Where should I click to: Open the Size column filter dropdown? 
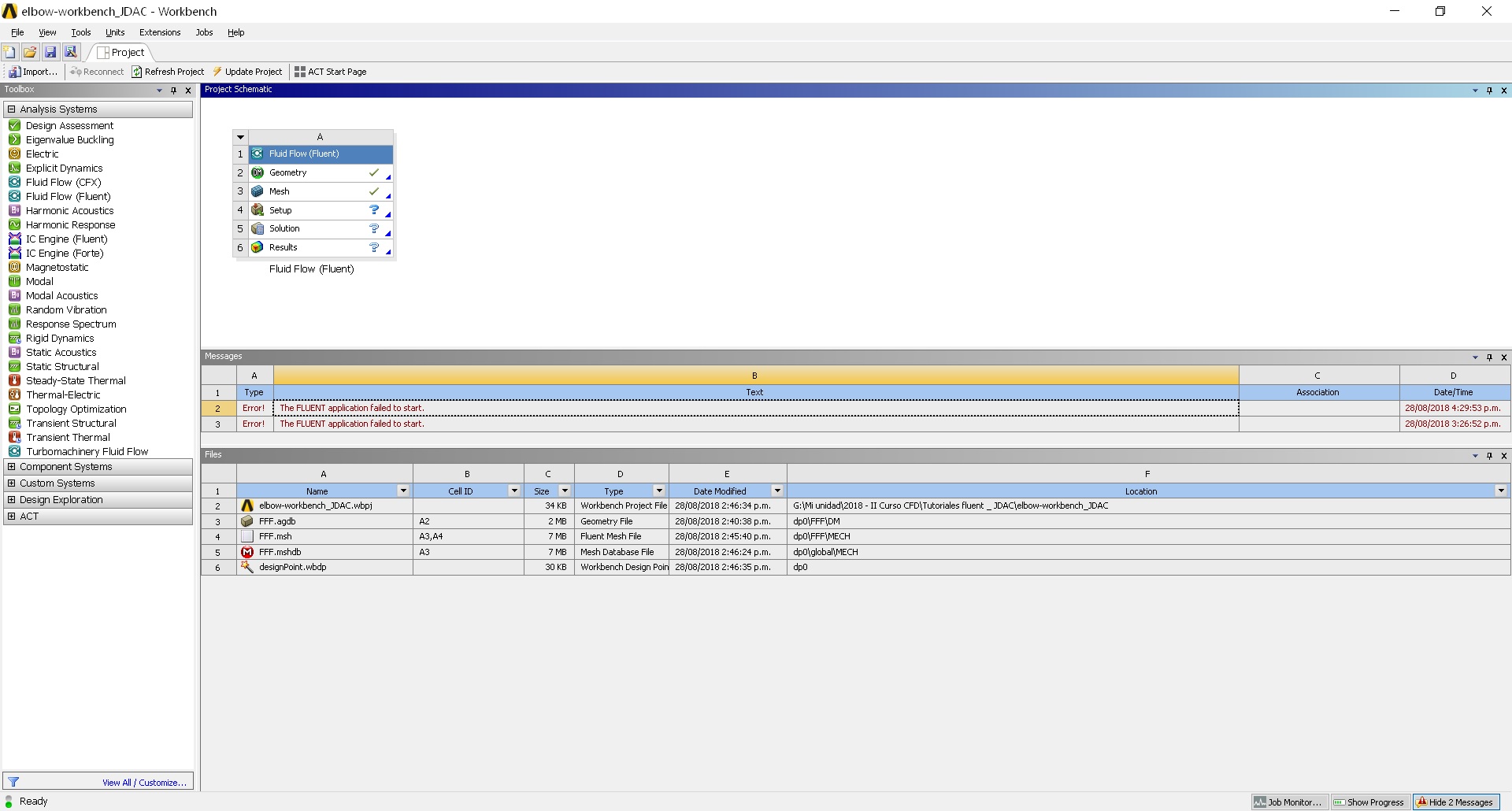[x=565, y=491]
